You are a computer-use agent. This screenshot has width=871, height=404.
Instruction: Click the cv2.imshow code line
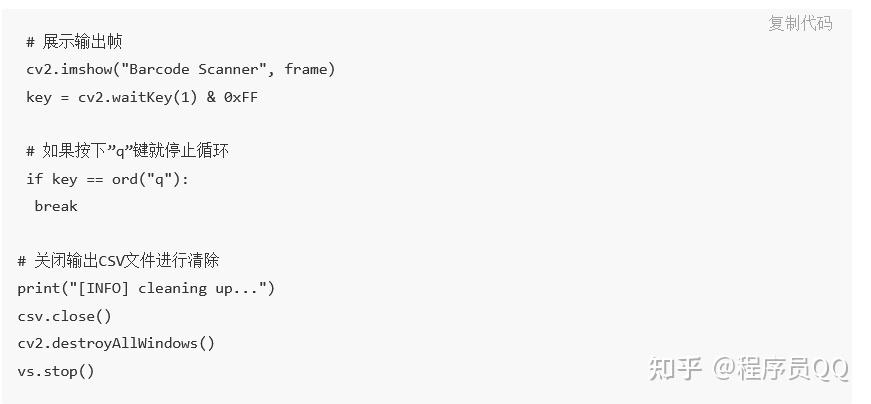[180, 69]
